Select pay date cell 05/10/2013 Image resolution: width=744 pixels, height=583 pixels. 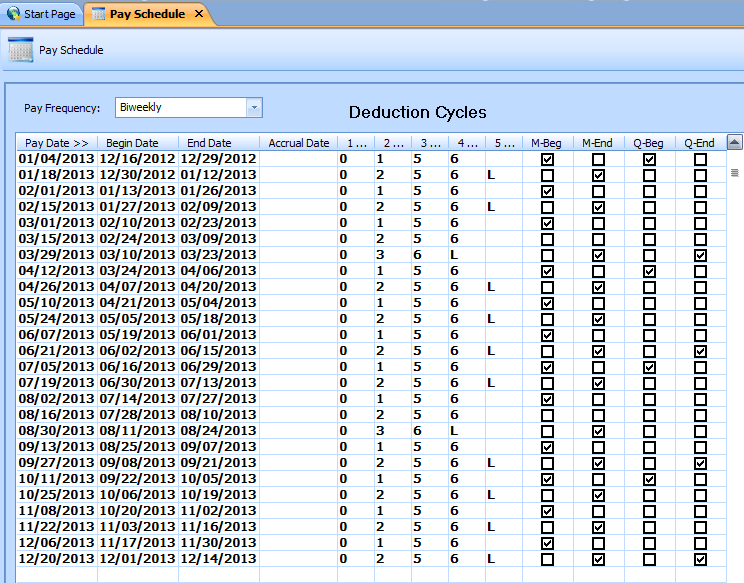[x=56, y=302]
